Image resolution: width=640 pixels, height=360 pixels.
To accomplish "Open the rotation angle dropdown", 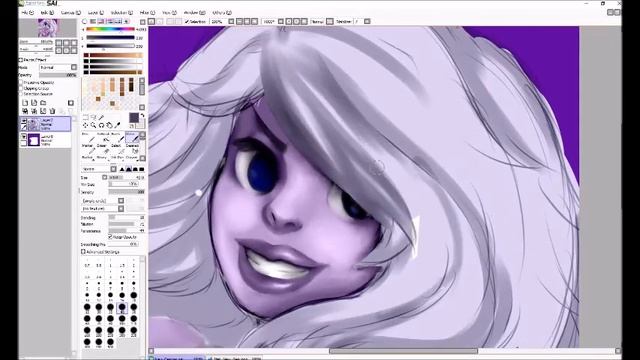I will (281, 21).
